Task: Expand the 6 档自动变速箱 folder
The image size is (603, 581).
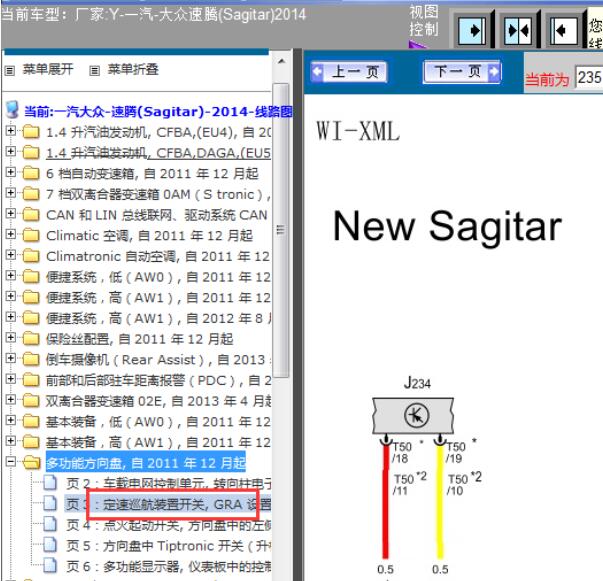Action: (x=11, y=172)
